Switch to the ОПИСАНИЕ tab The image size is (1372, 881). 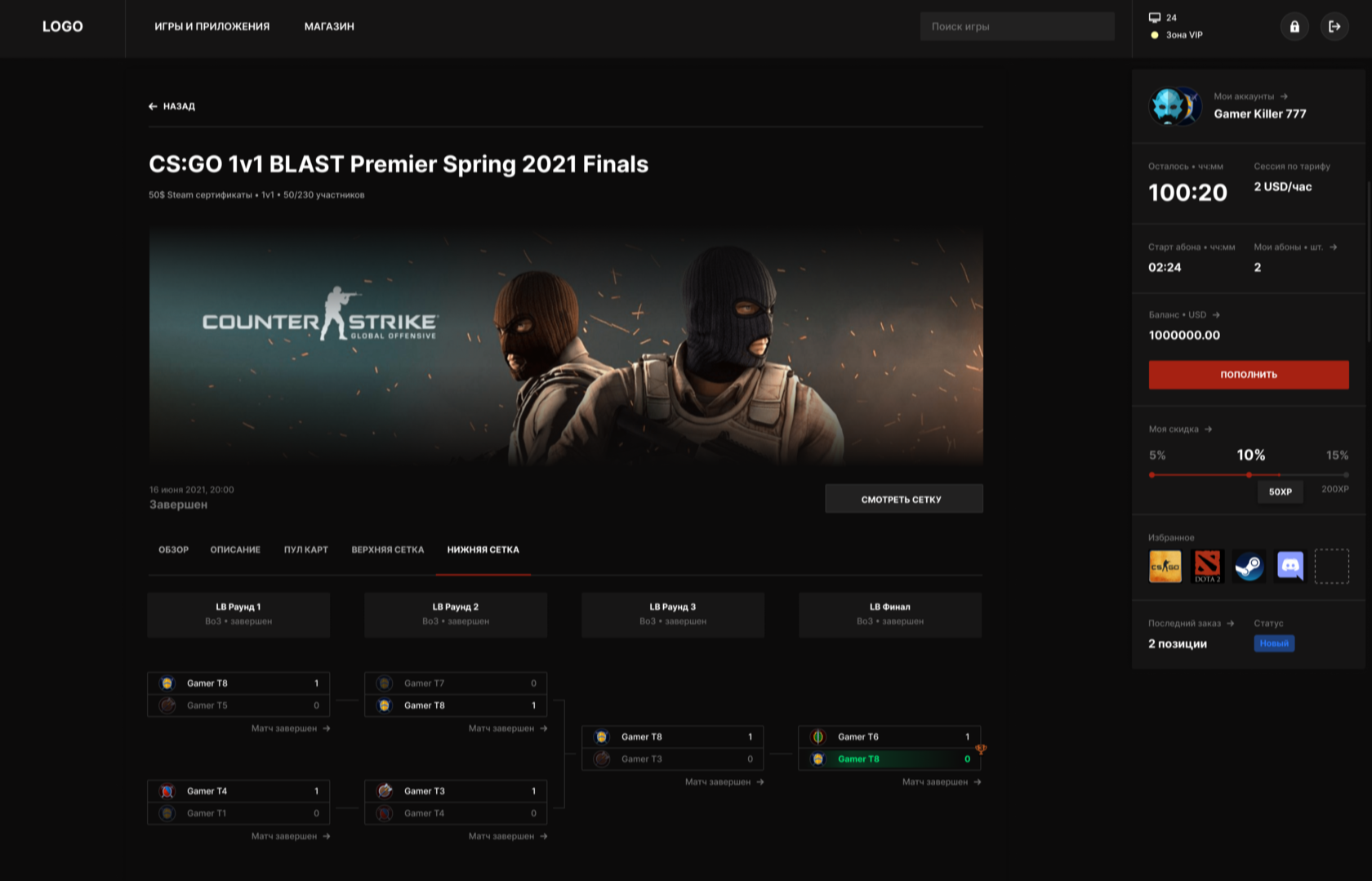point(235,550)
